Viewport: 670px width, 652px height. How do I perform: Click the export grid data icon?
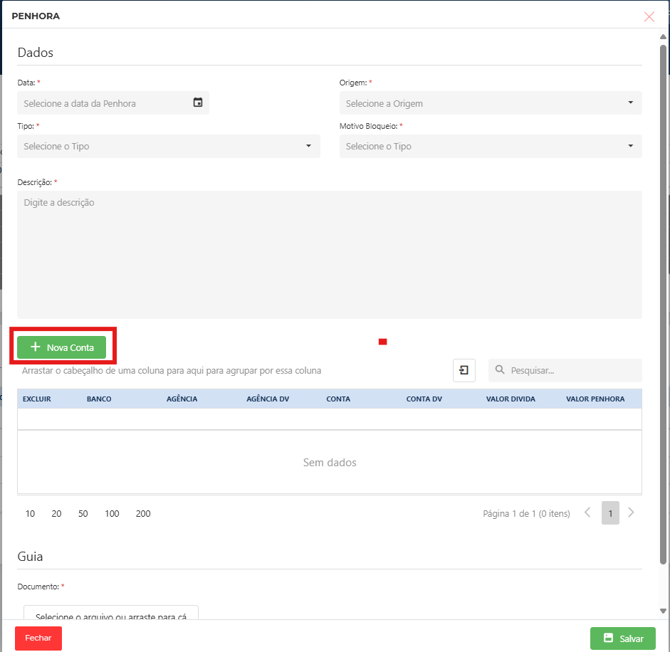click(x=464, y=370)
